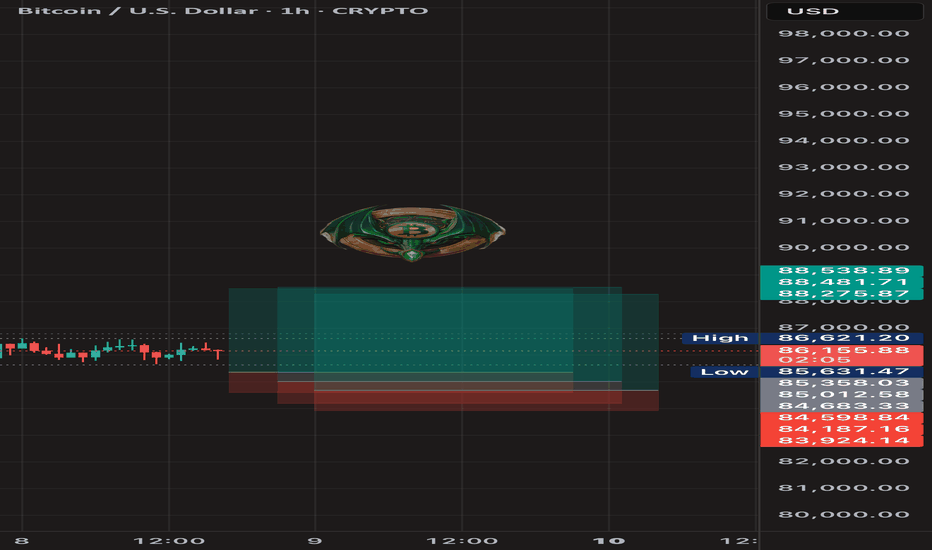Click the red 84,187.16 stop price tag
This screenshot has height=550, width=932.
pyautogui.click(x=843, y=429)
